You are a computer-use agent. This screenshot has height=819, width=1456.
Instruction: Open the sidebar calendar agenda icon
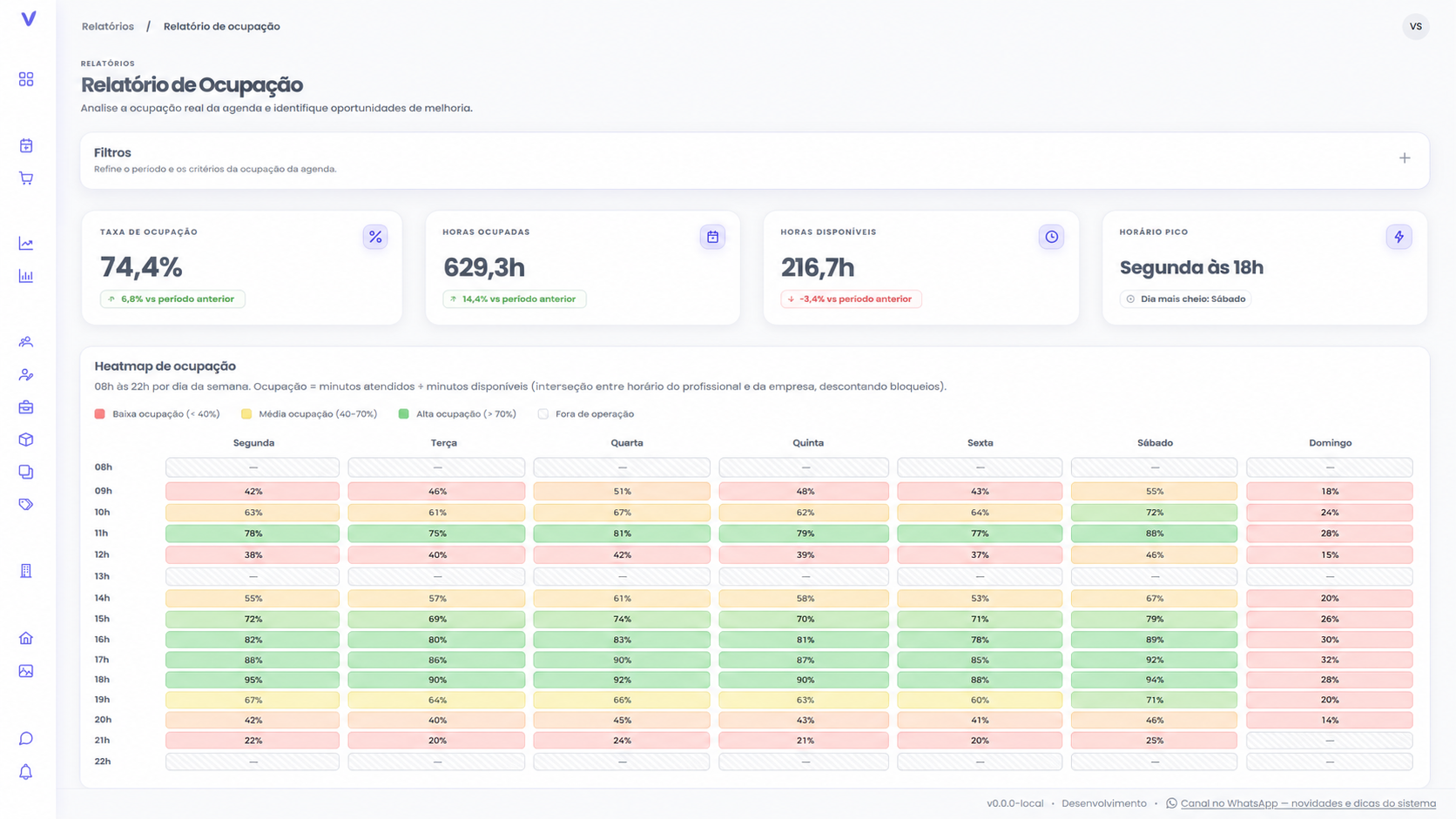pos(26,145)
